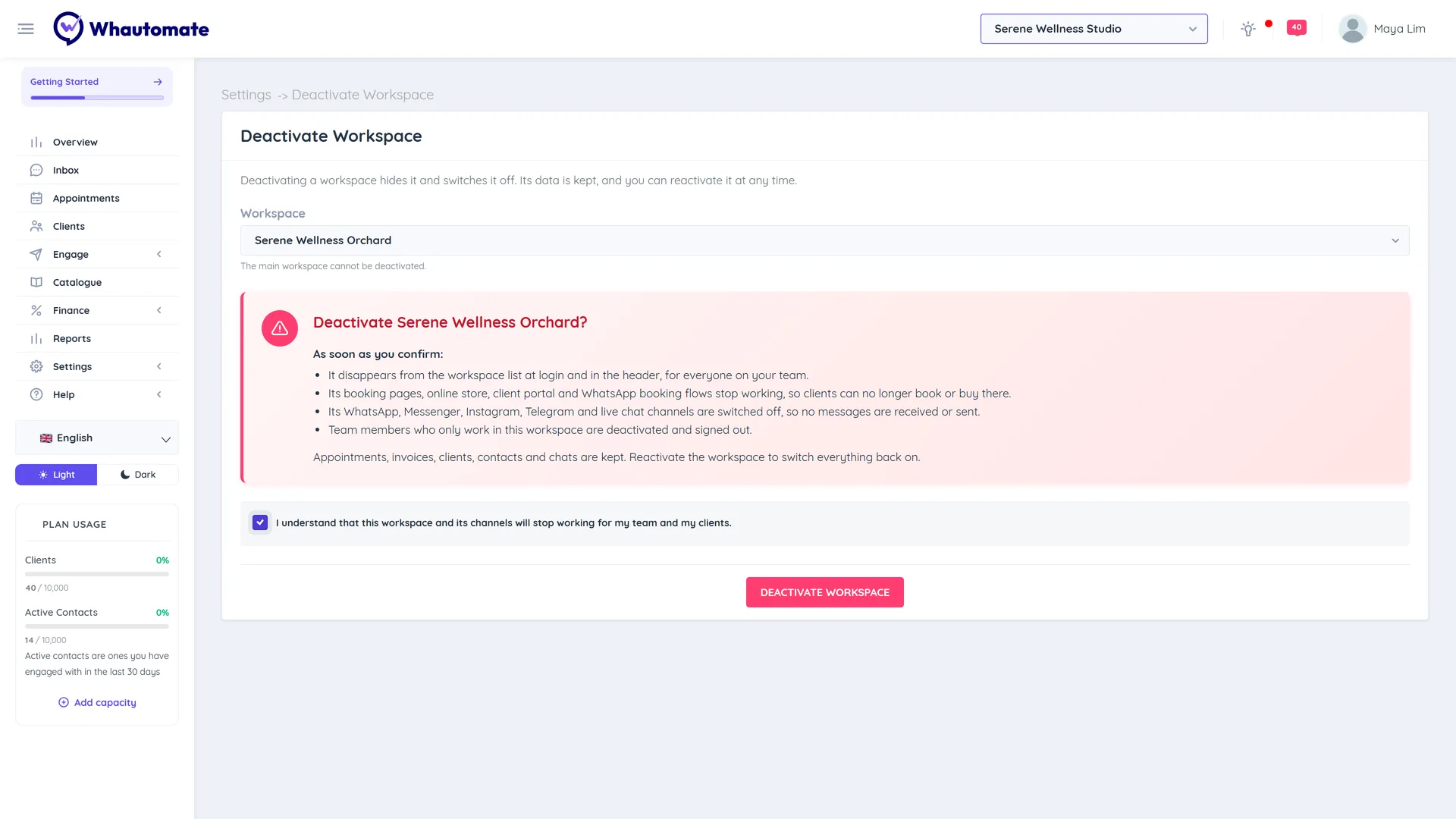
Task: Click the Overview bar chart icon
Action: tap(36, 143)
